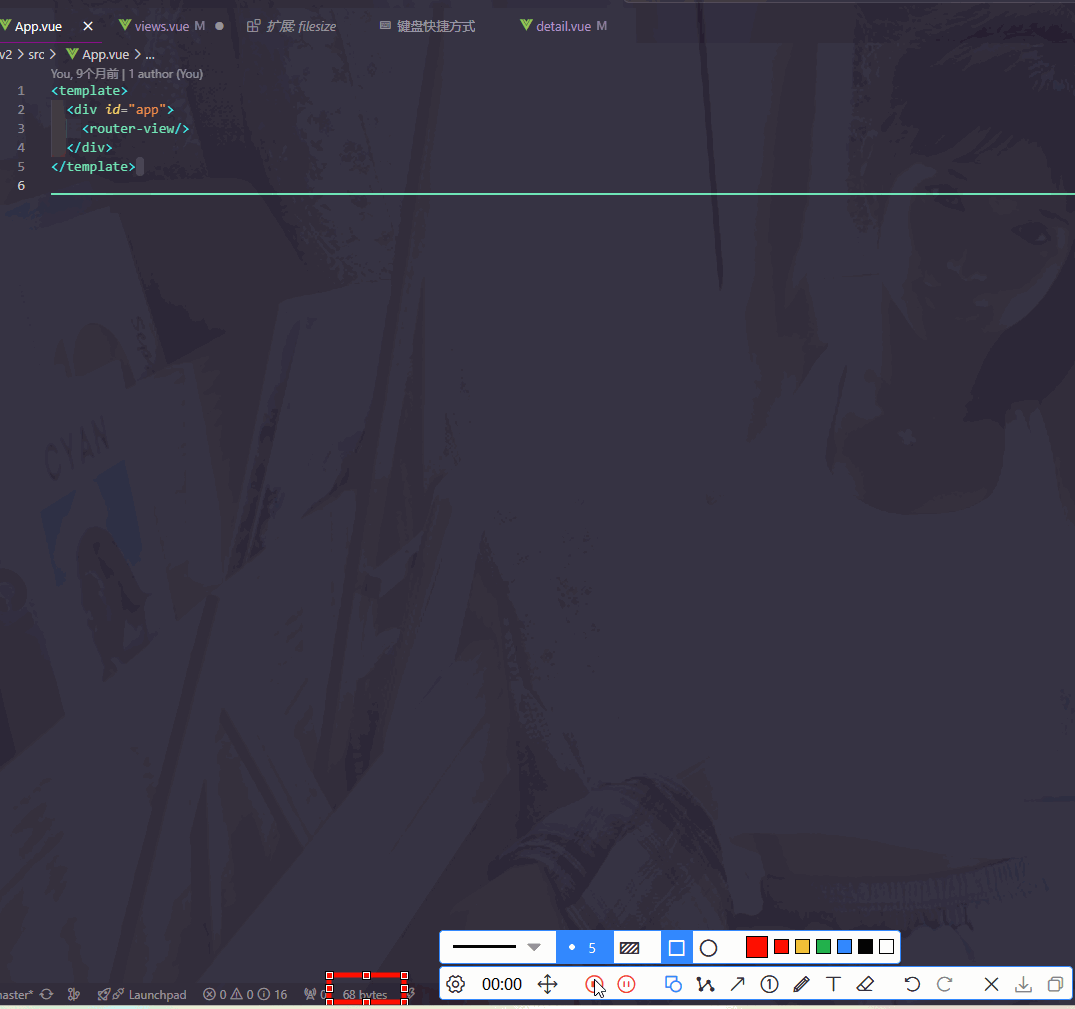Screen dimensions: 1075x1009
Task: Click the breadcrumb ellipsis after App.vue
Action: pos(149,55)
